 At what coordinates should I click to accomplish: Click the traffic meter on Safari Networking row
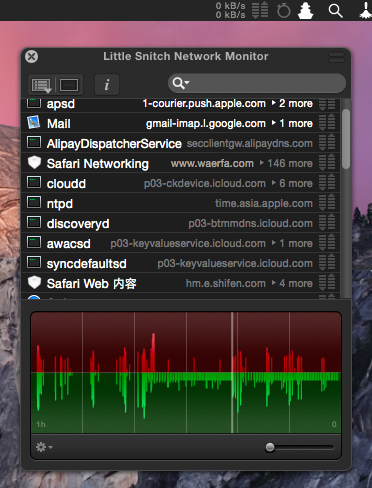pos(327,162)
